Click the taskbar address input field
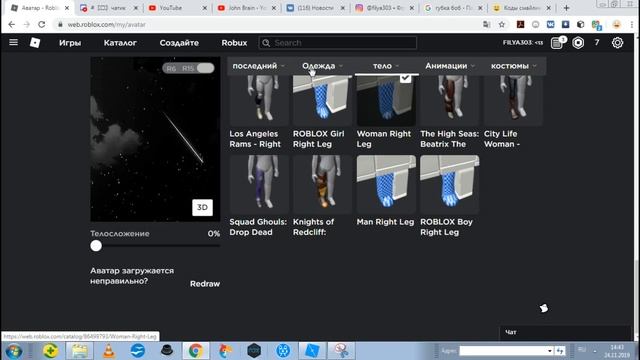The height and width of the screenshot is (360, 640). 502,351
